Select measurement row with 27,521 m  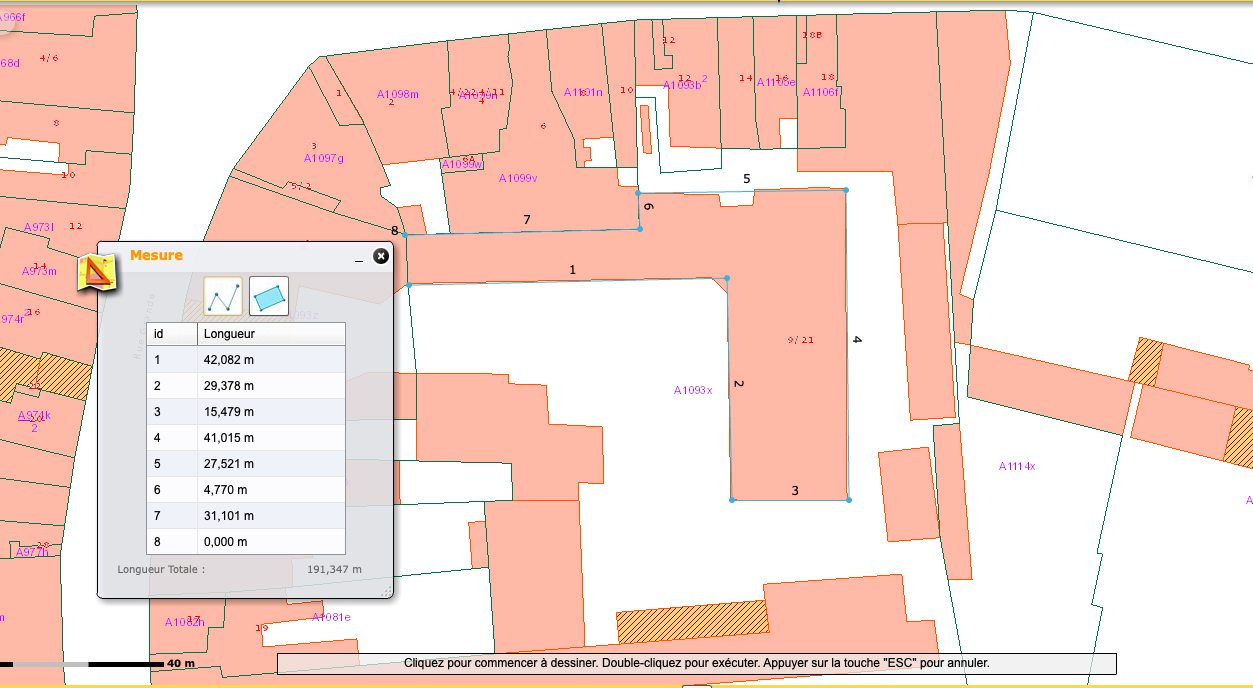pos(245,464)
